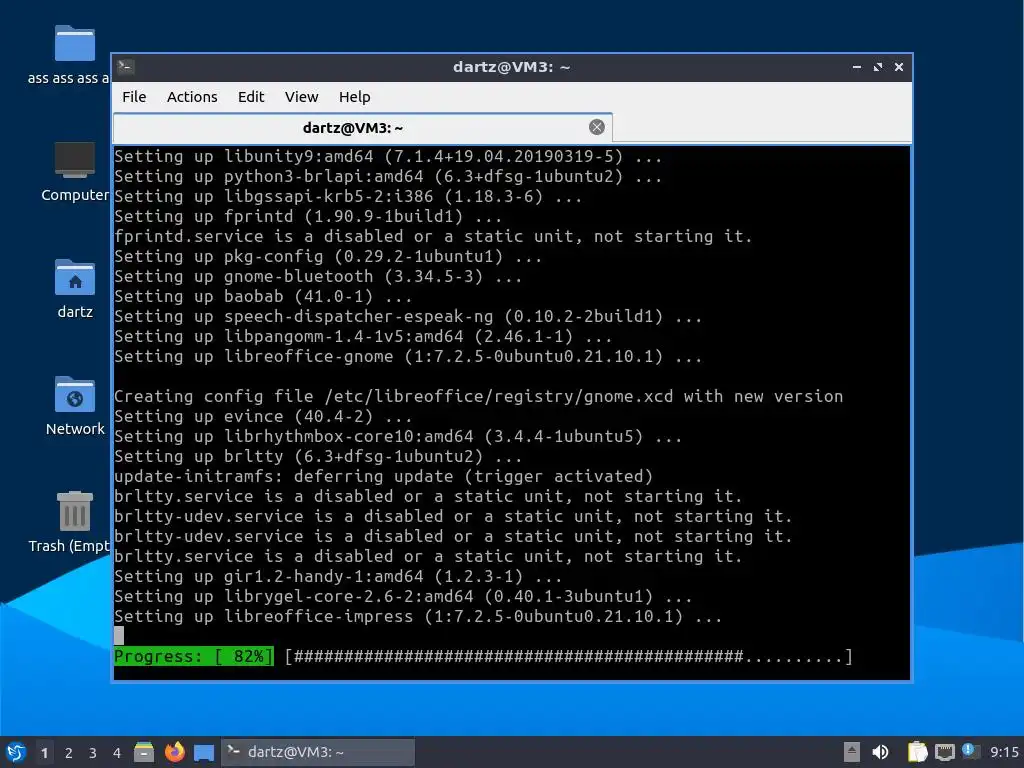
Task: Close the dartz@VM3 tab with X icon
Action: click(x=596, y=127)
